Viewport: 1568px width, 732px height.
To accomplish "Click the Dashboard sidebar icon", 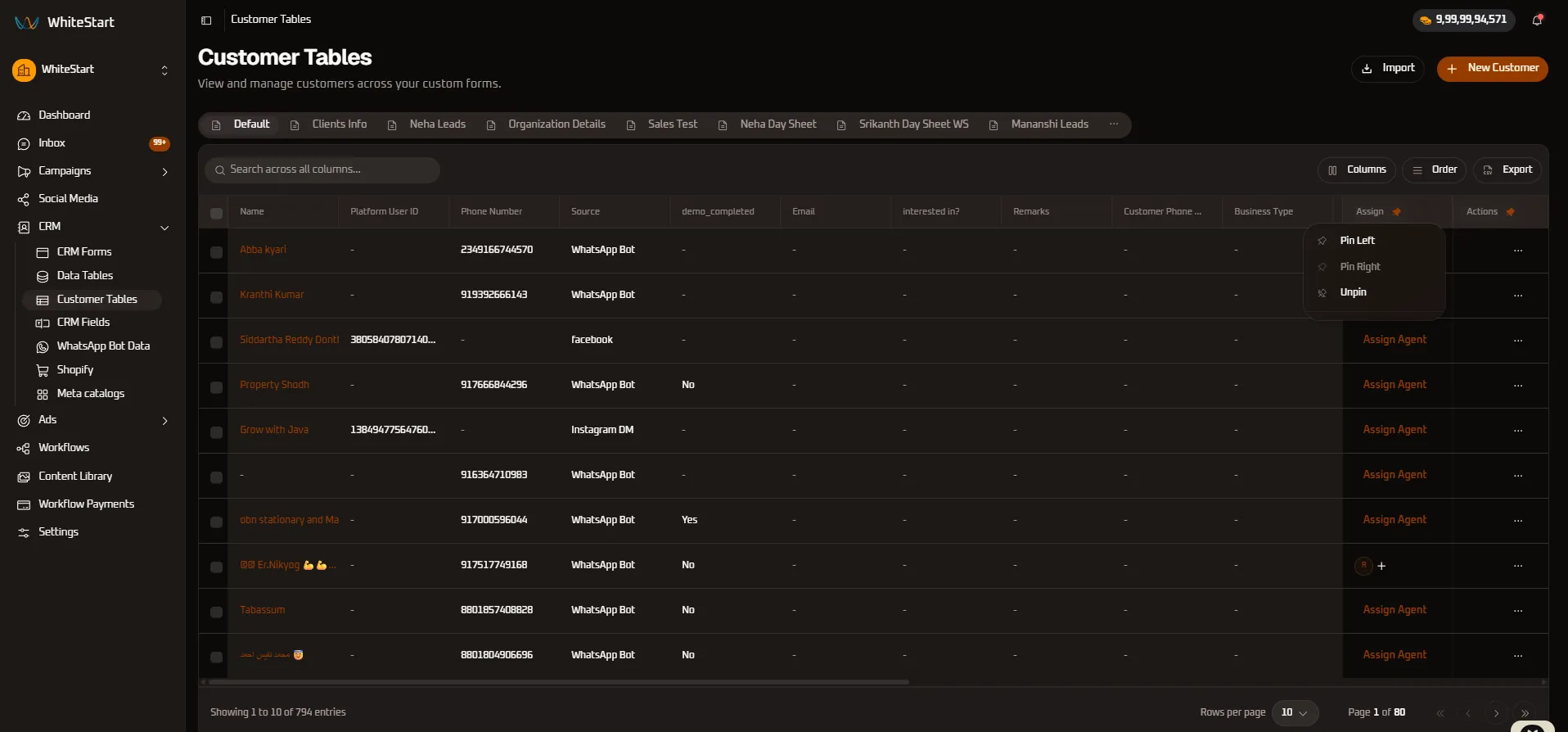I will point(24,115).
